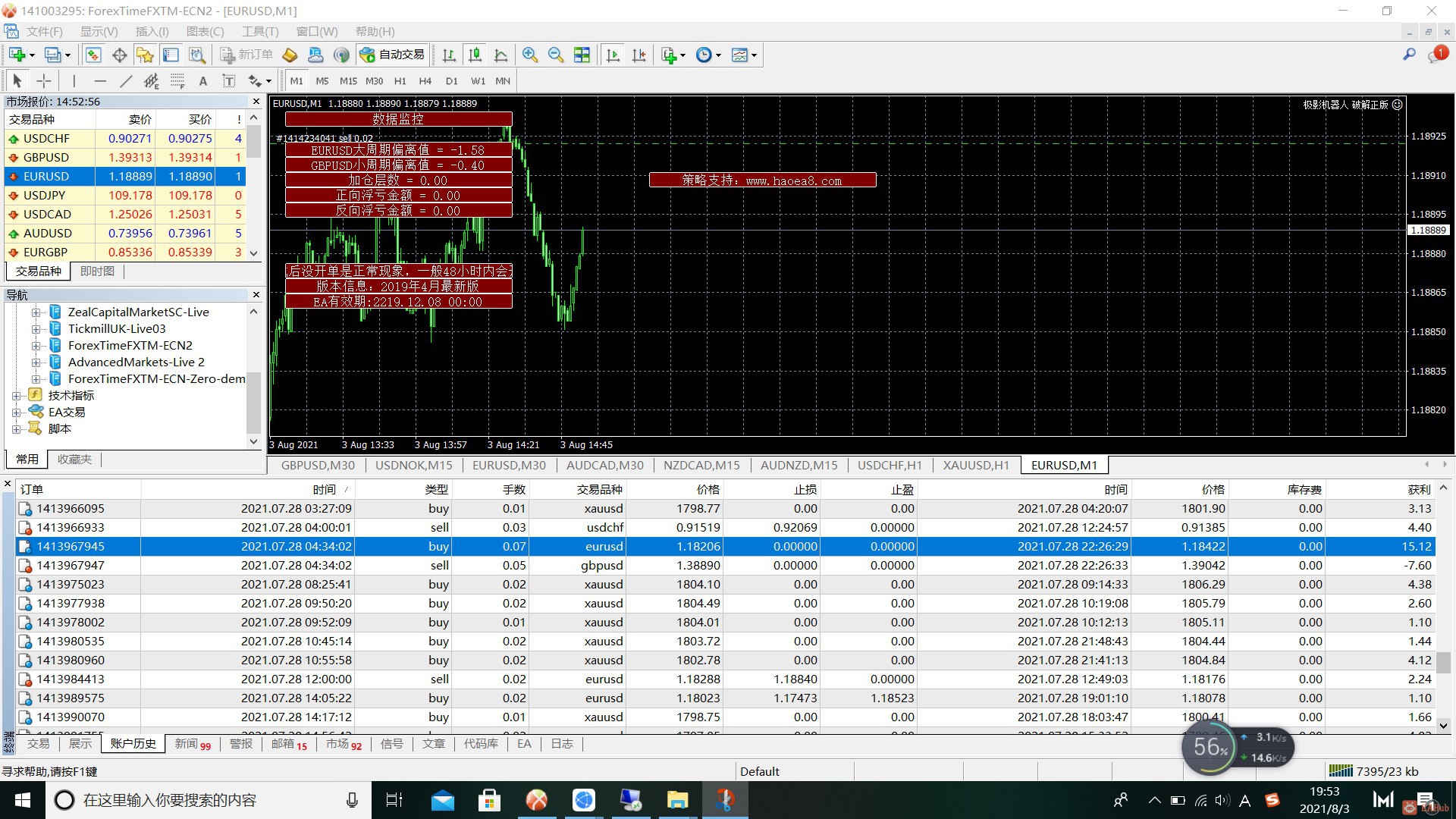Switch chart to line chart style

tap(500, 55)
